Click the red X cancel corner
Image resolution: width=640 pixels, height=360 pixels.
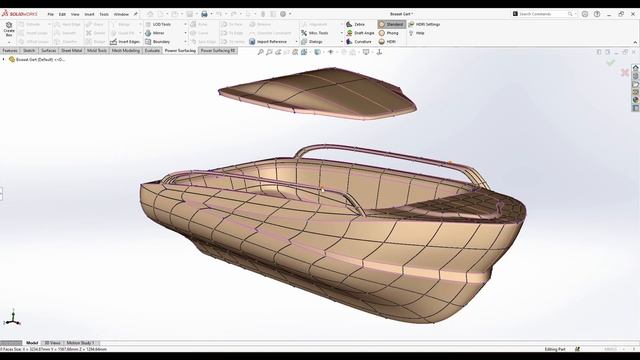click(x=624, y=73)
